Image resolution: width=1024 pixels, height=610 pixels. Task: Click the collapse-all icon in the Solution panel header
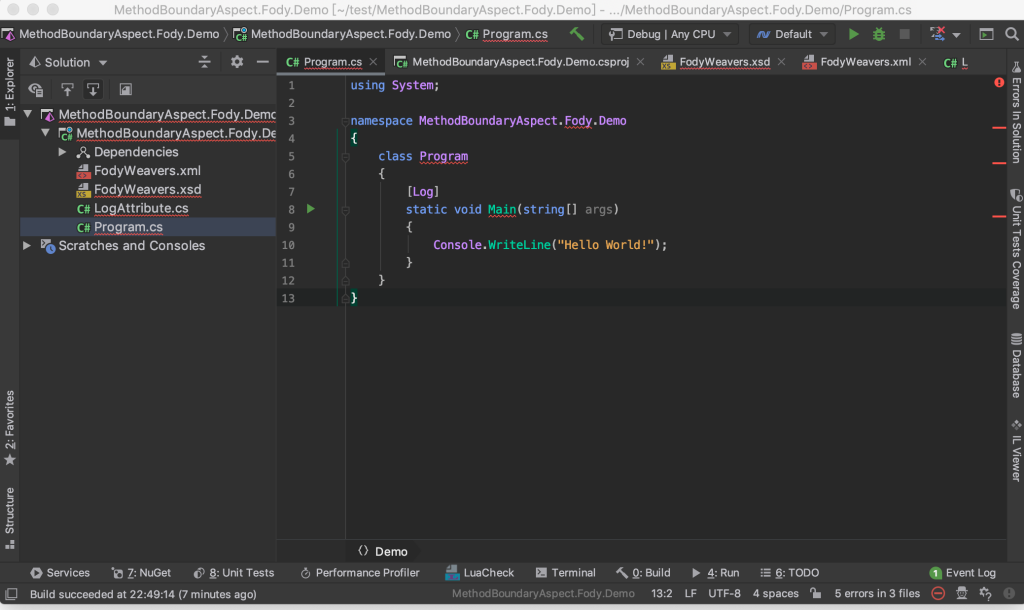[204, 62]
